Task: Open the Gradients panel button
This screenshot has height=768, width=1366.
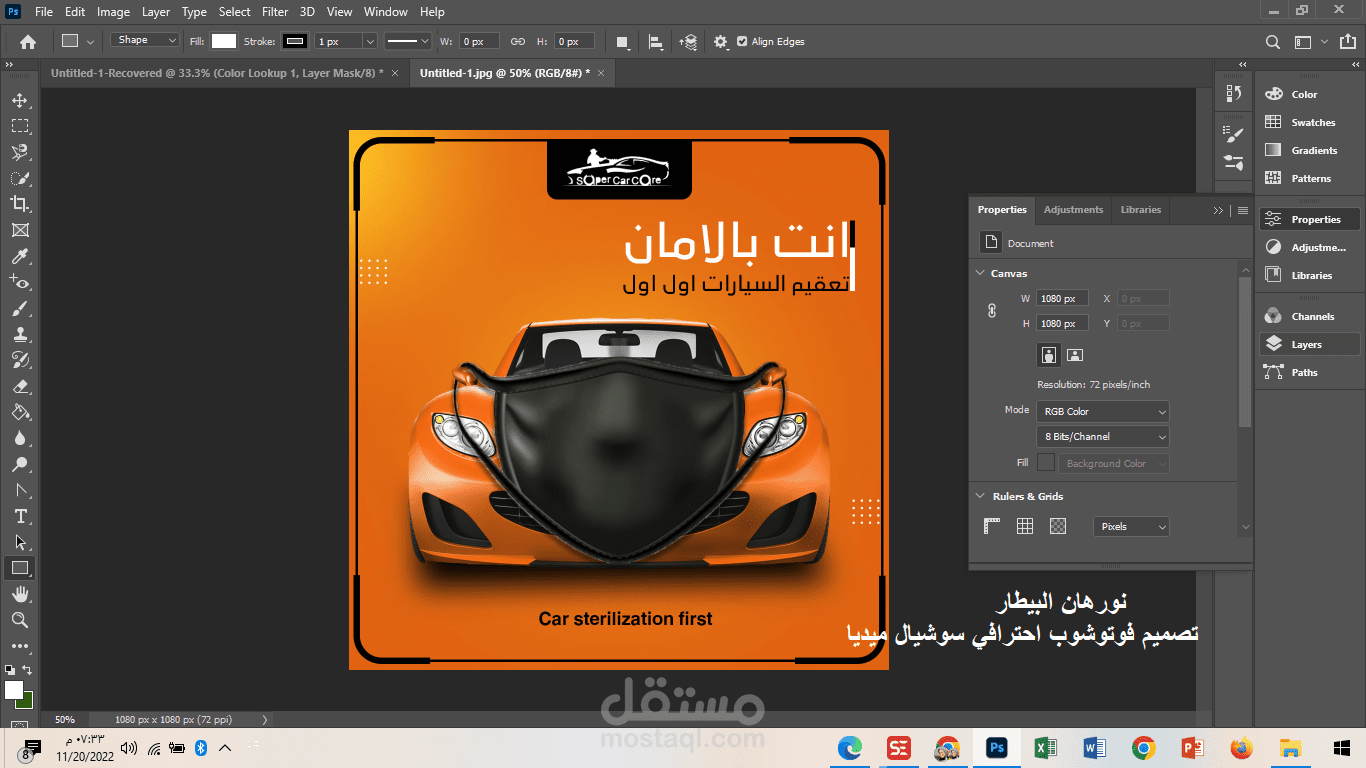Action: pos(1309,150)
